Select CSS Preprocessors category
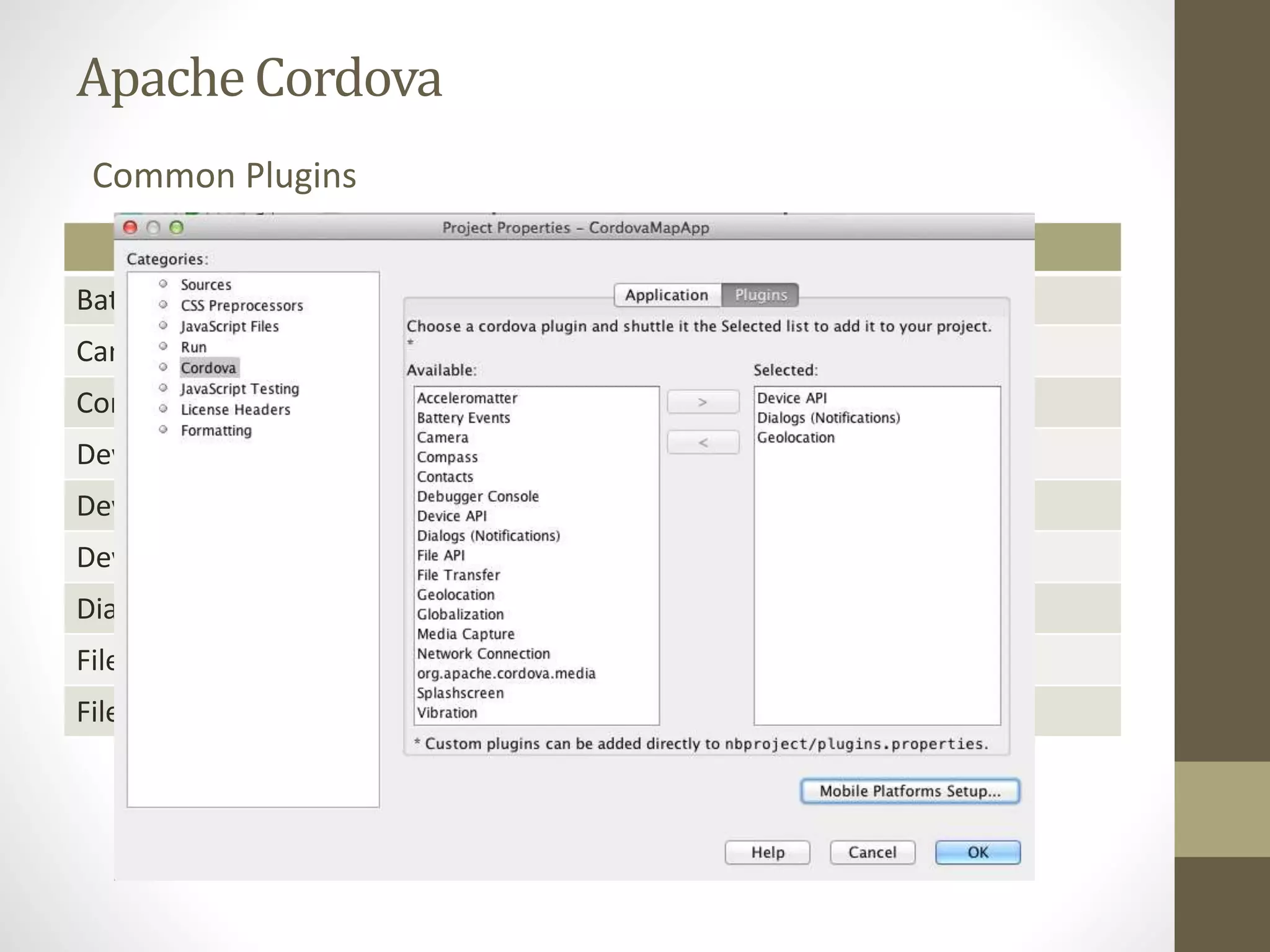 click(242, 306)
